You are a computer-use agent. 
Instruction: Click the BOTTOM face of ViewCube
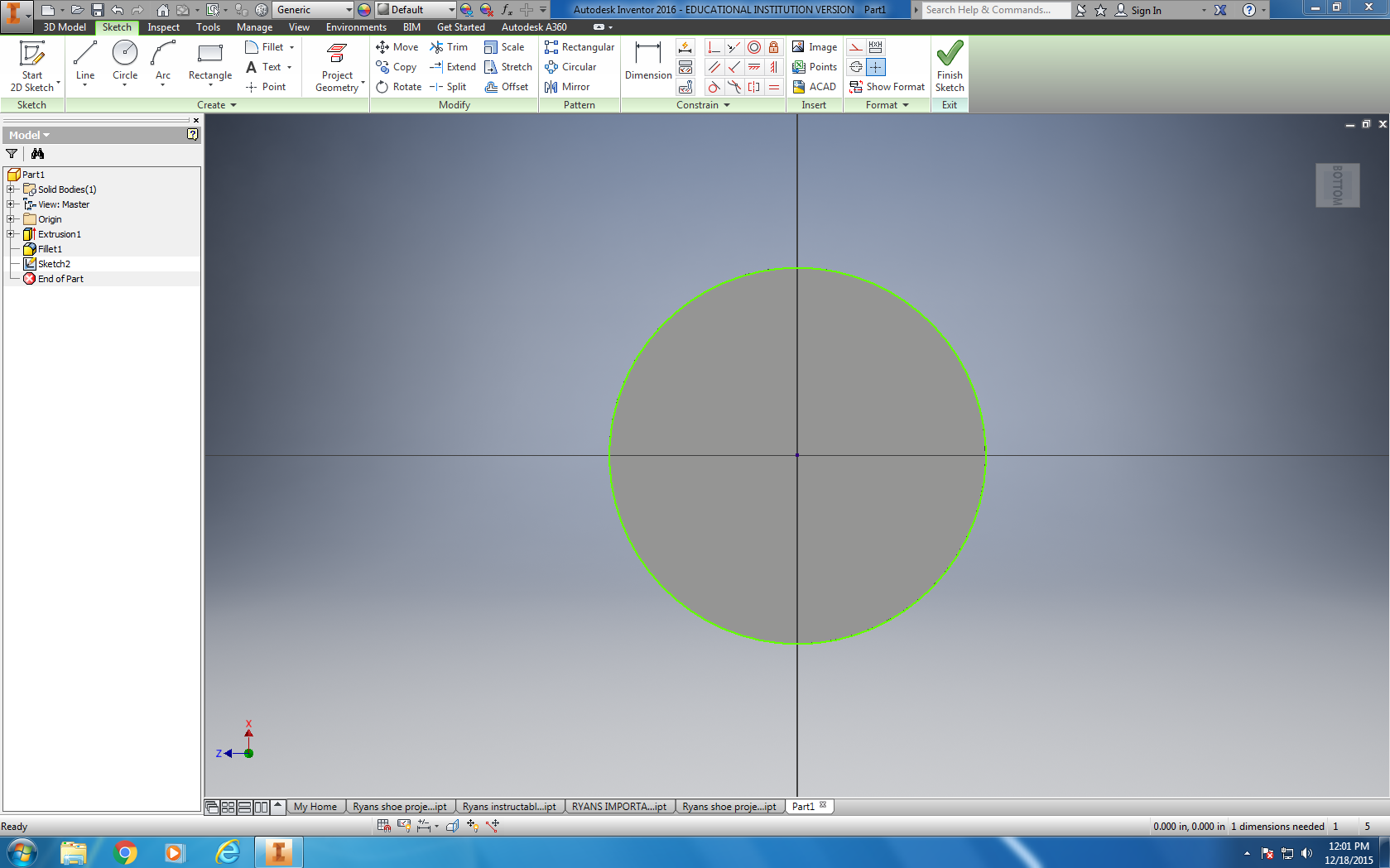pyautogui.click(x=1337, y=185)
